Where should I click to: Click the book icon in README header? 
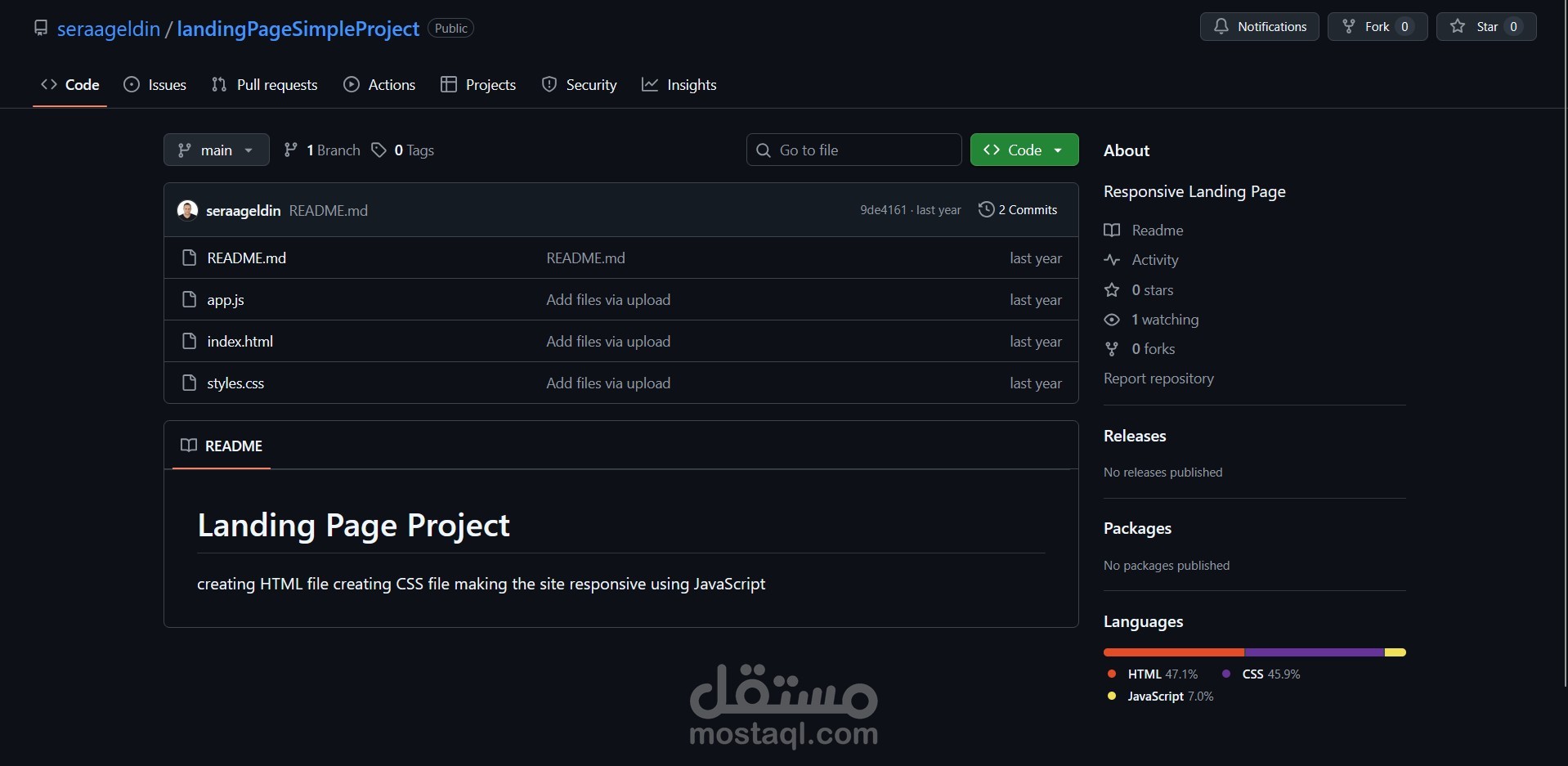click(189, 446)
